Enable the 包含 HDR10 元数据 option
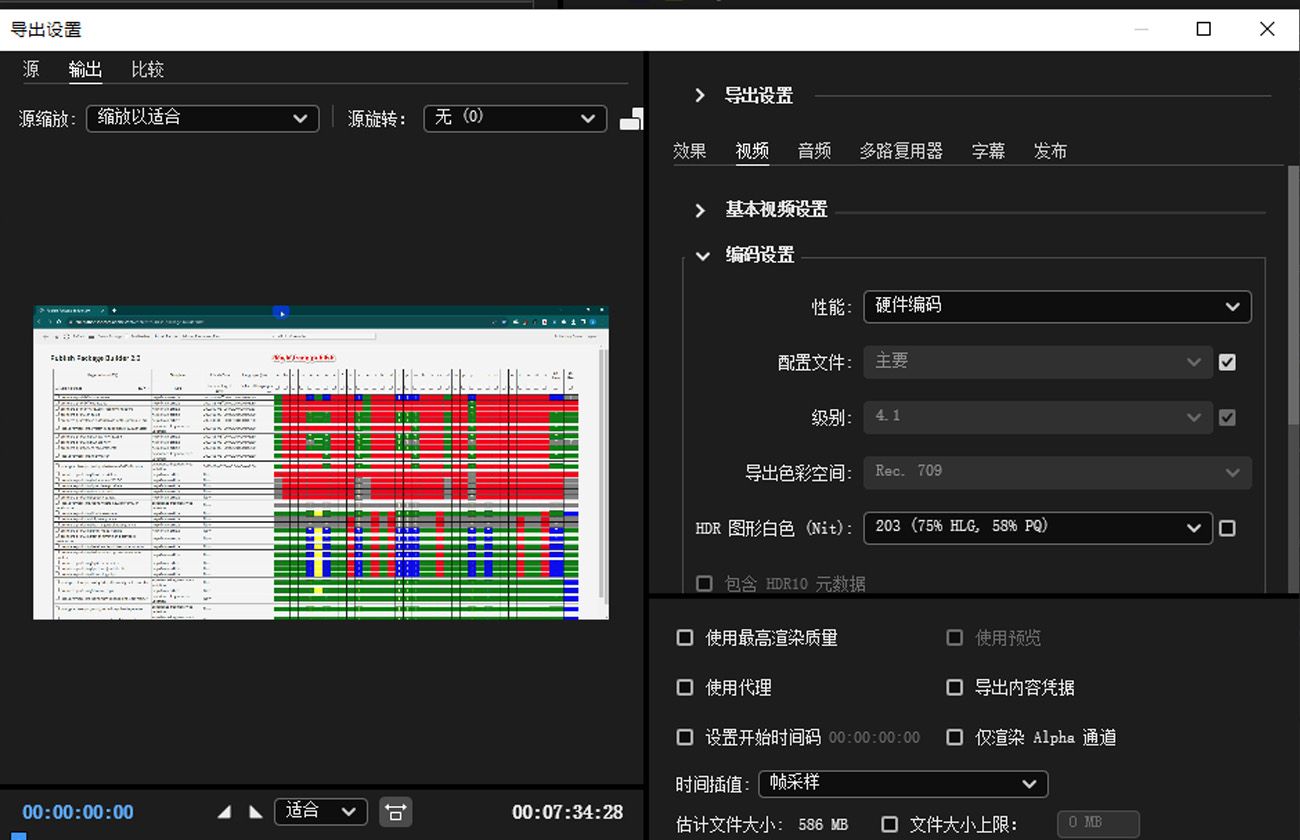The image size is (1300, 840). click(x=704, y=584)
